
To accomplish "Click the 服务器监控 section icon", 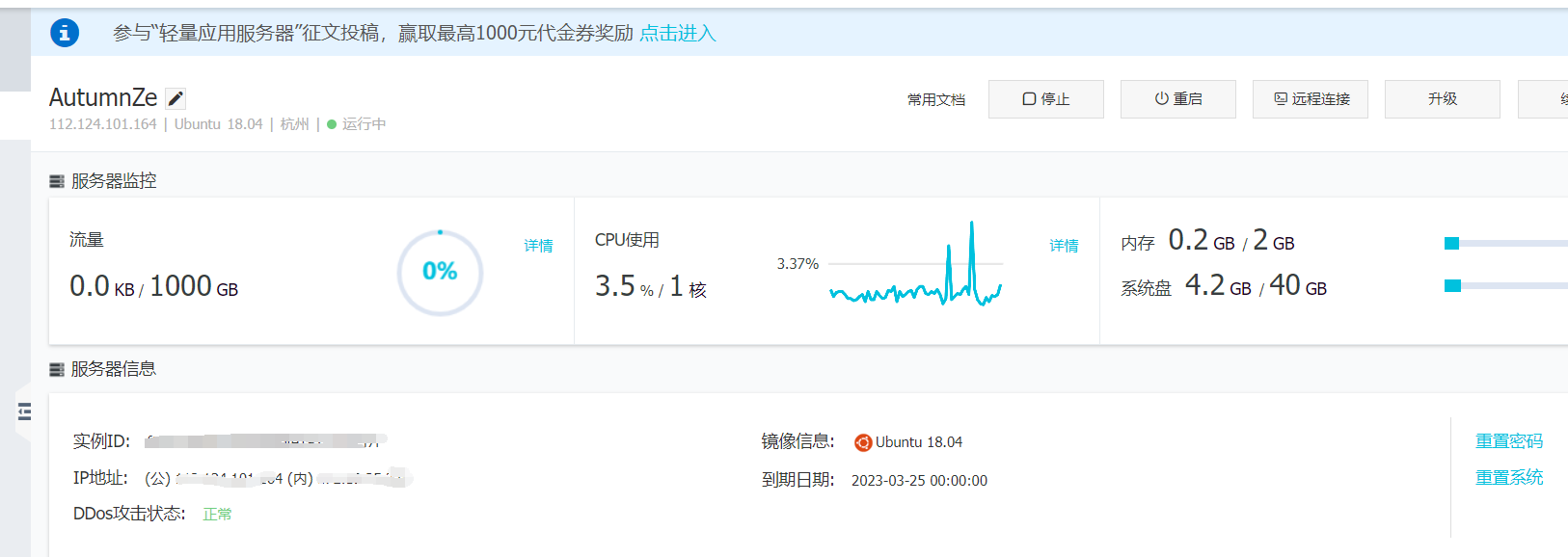I will pyautogui.click(x=57, y=181).
